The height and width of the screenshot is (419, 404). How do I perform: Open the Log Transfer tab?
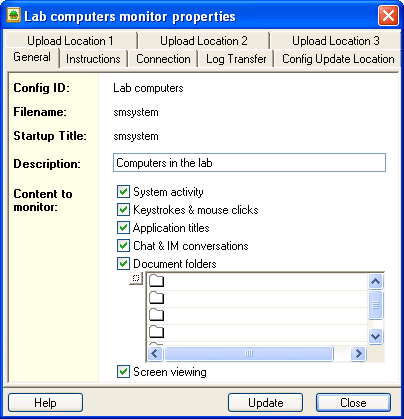point(236,59)
